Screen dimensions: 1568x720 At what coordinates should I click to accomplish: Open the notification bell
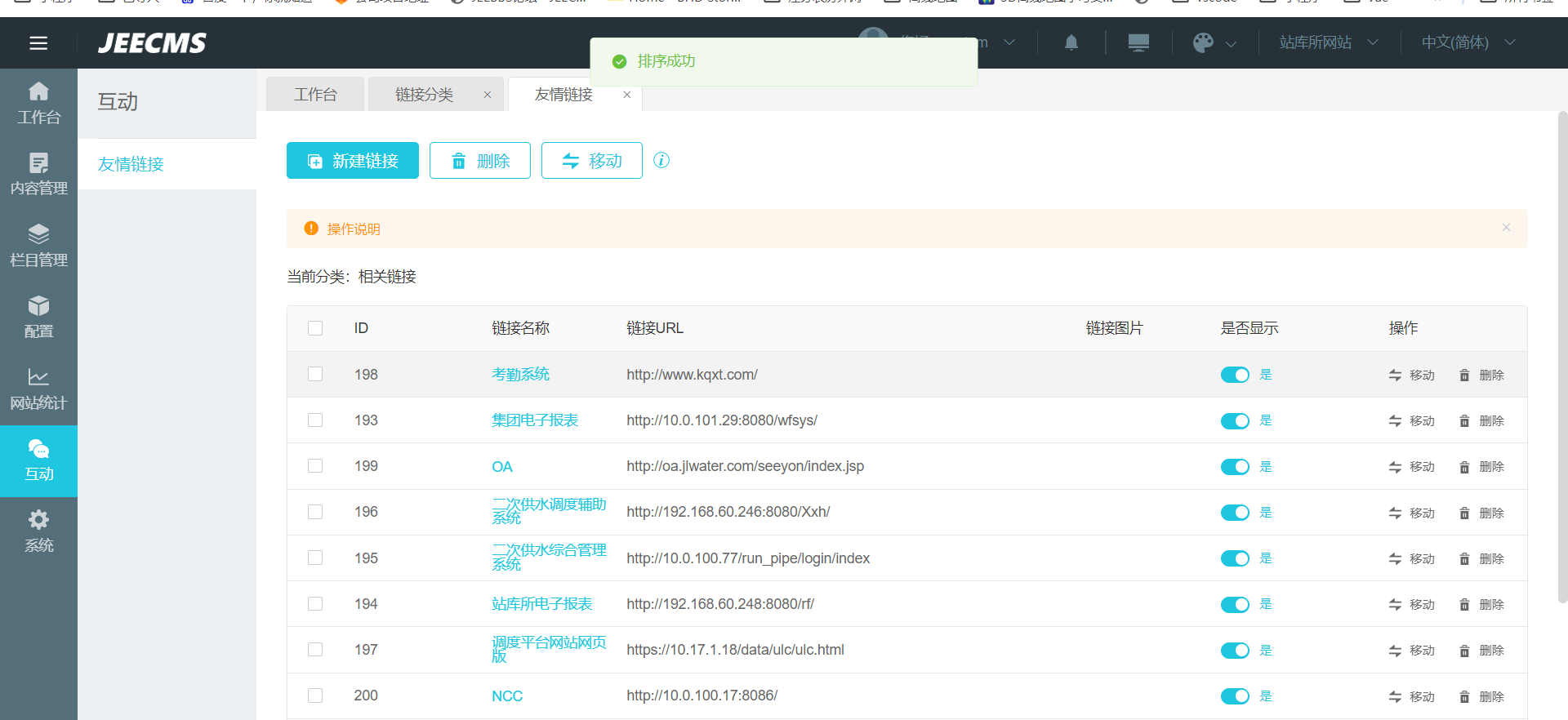1071,42
